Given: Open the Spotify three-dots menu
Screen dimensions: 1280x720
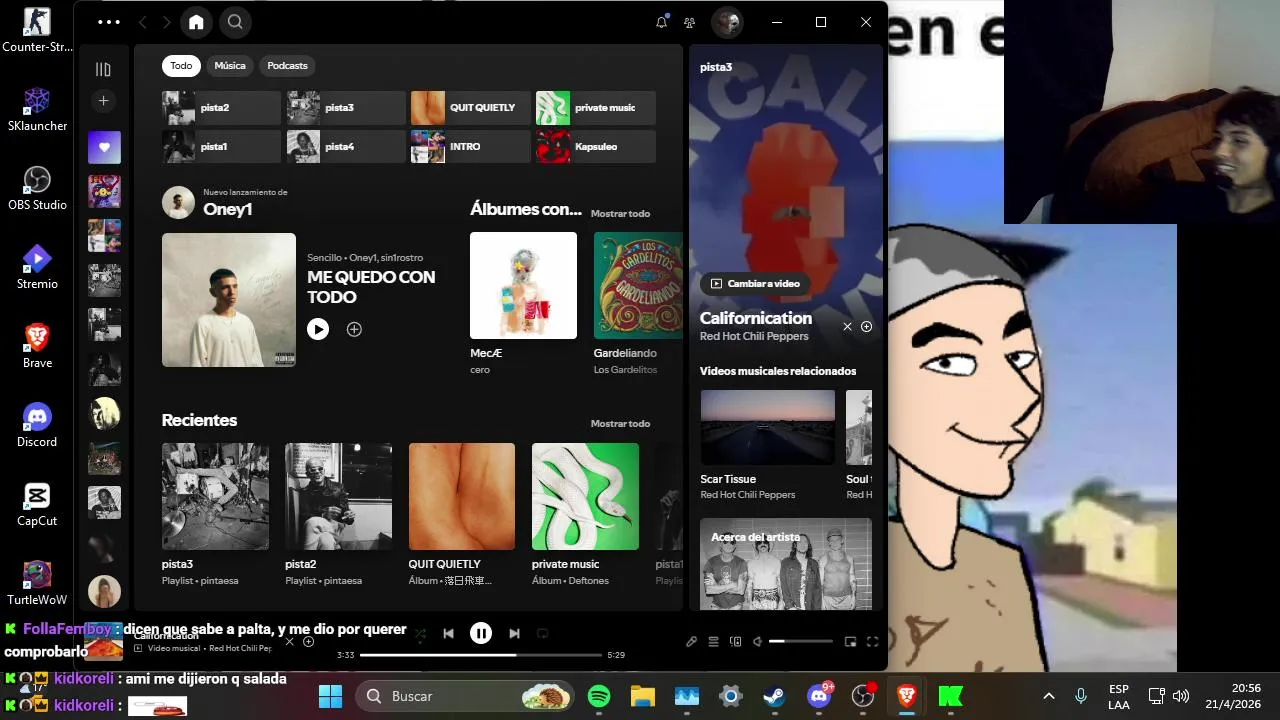Looking at the screenshot, I should point(109,22).
